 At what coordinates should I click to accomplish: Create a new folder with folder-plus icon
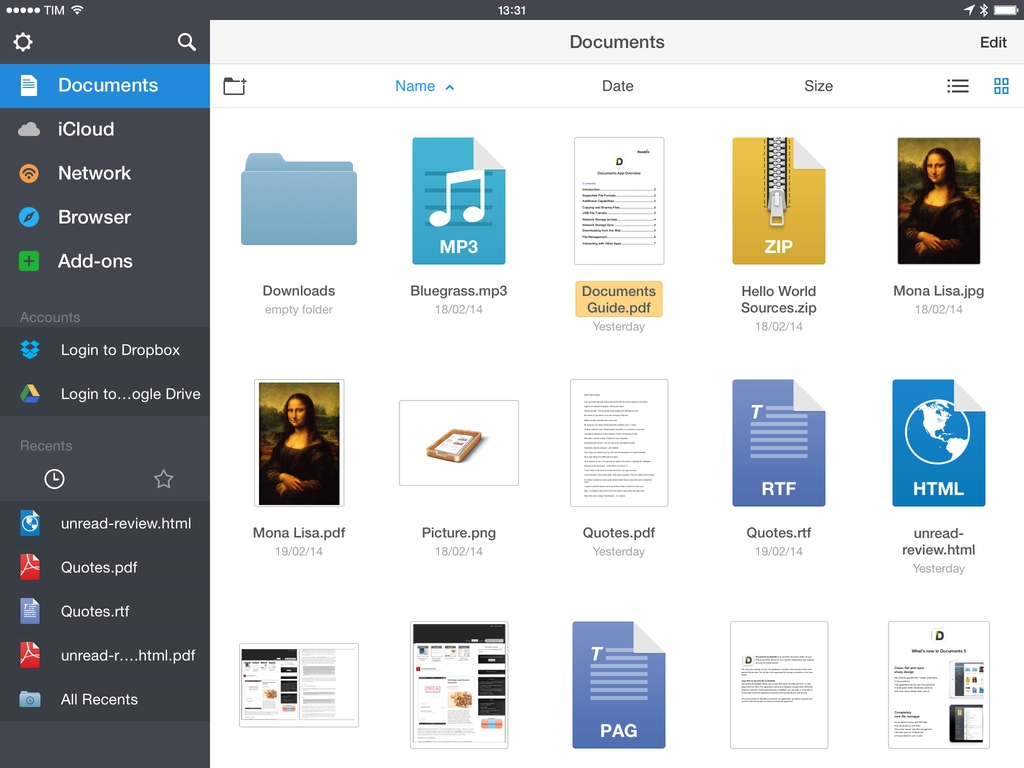235,86
